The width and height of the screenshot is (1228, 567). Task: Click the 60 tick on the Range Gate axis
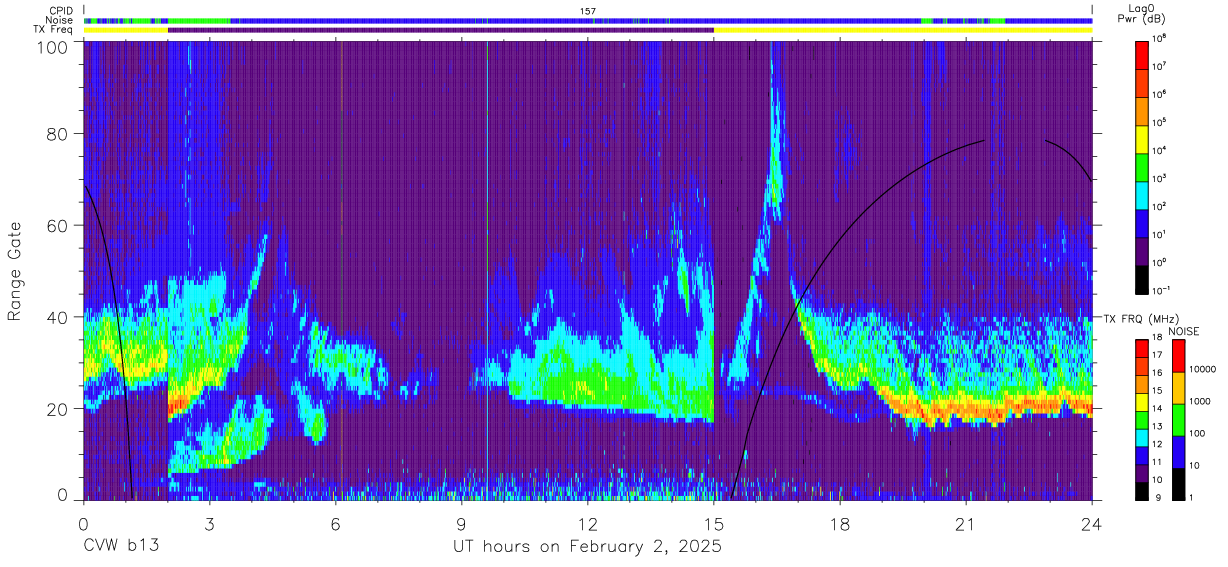coord(59,226)
